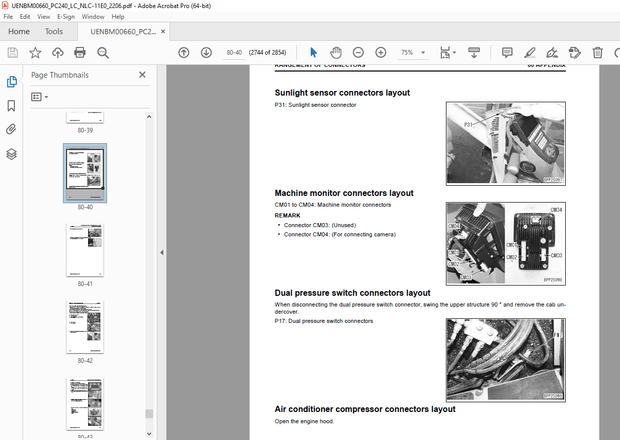The height and width of the screenshot is (440, 620).
Task: Activate the Hand pan tool
Action: point(336,52)
